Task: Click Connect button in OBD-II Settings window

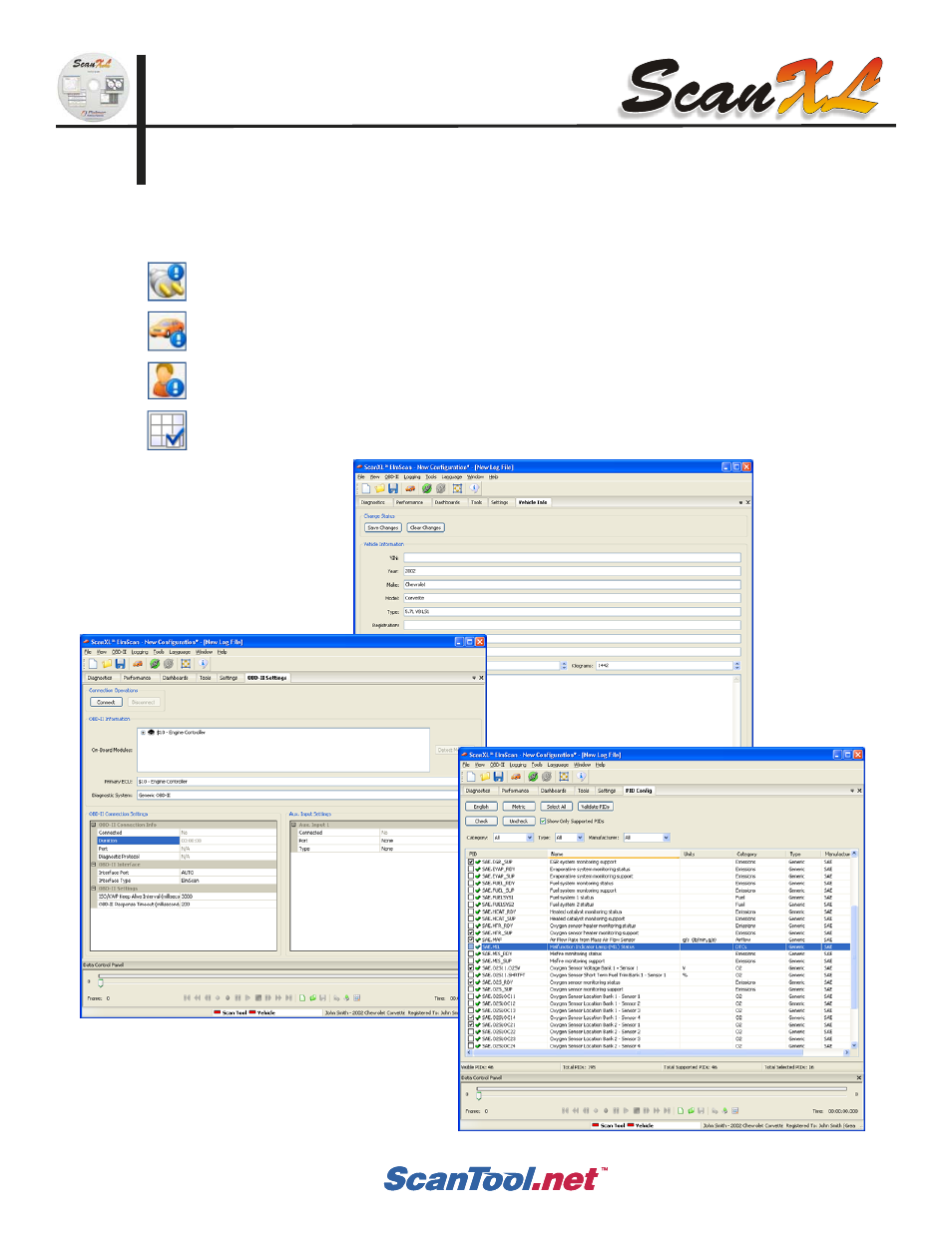Action: pos(107,702)
